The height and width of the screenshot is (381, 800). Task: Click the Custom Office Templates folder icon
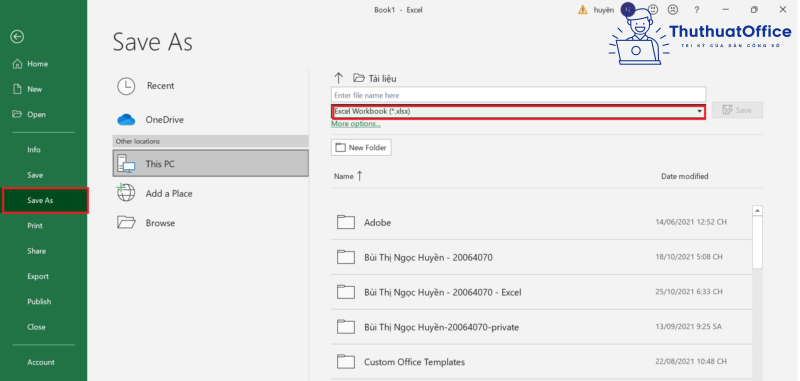click(345, 362)
